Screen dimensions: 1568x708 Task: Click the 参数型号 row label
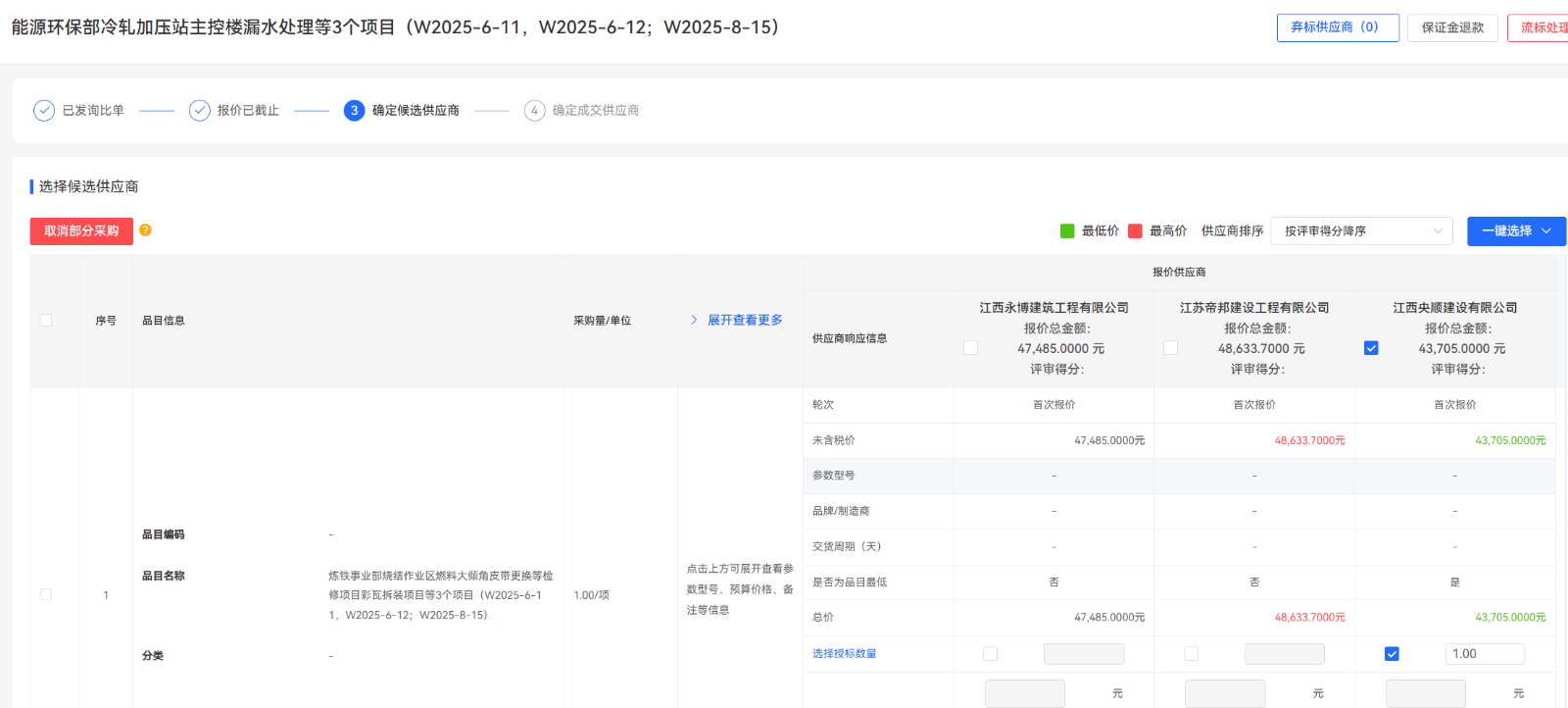pos(834,476)
